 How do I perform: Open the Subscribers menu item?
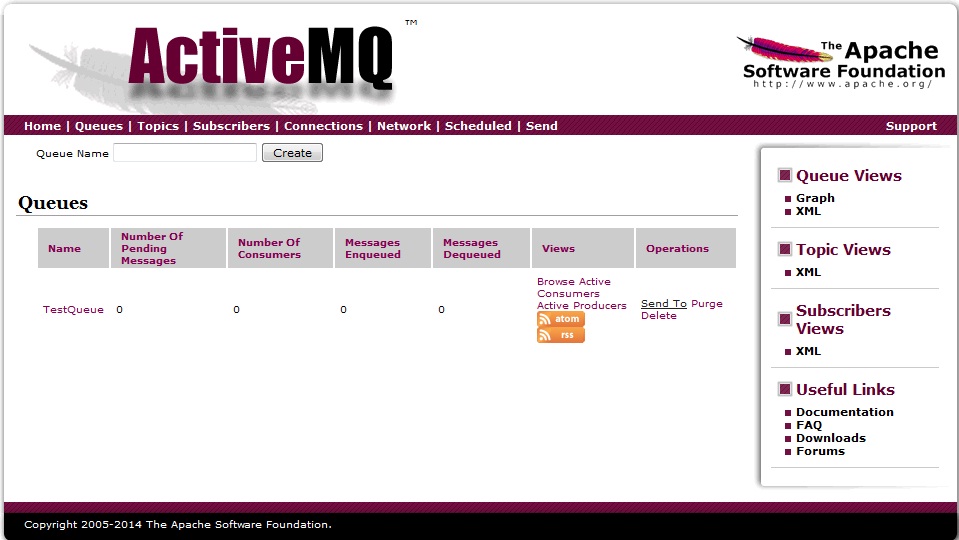click(x=231, y=126)
